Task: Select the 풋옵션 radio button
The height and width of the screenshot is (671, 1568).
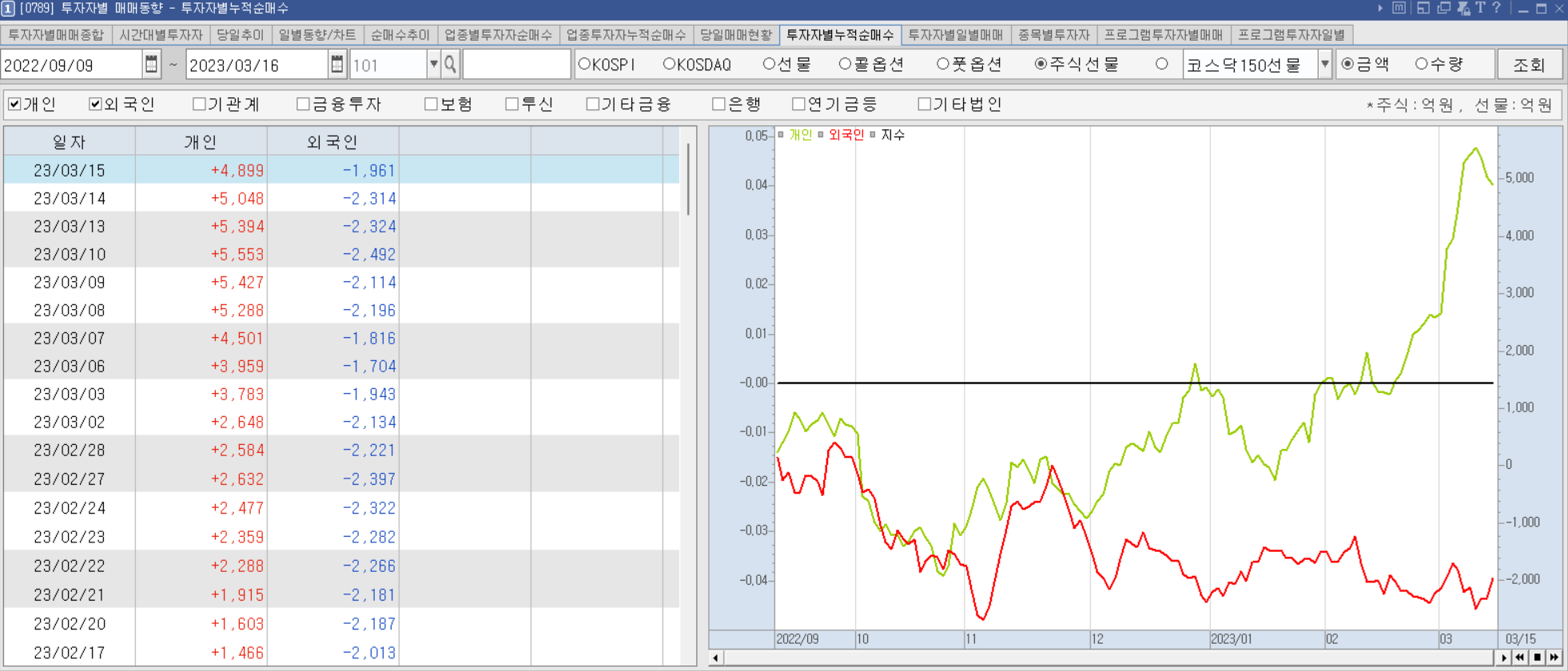Action: (x=943, y=64)
